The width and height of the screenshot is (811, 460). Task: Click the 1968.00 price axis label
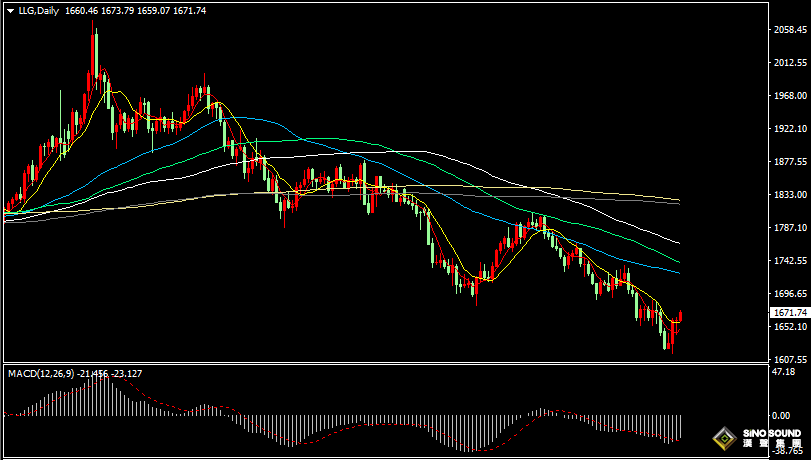[x=790, y=96]
